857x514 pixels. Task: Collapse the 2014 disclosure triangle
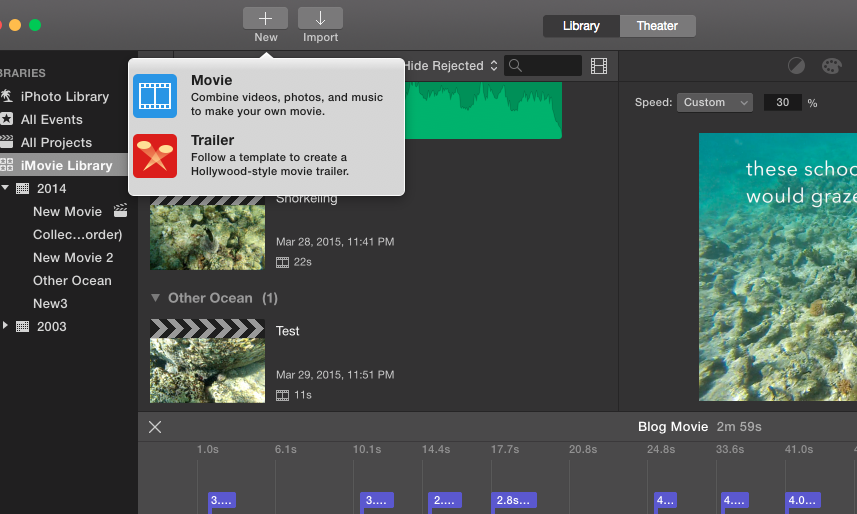click(x=5, y=188)
